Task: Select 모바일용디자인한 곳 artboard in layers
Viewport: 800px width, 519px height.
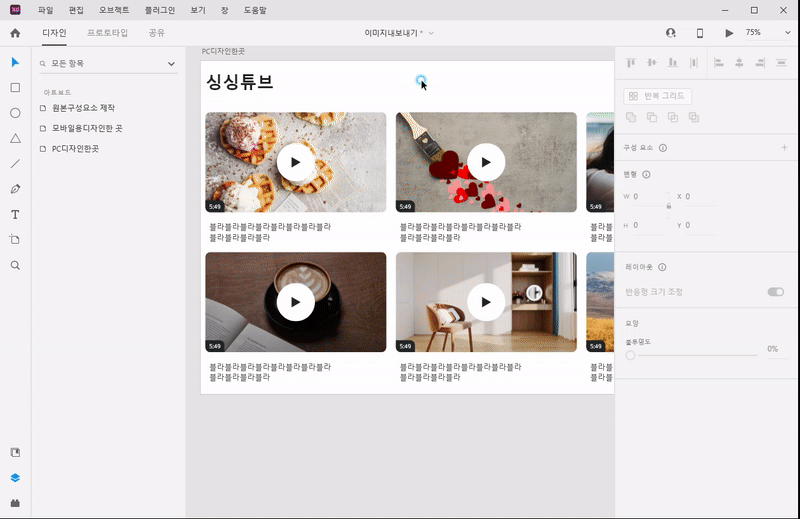Action: (x=87, y=129)
